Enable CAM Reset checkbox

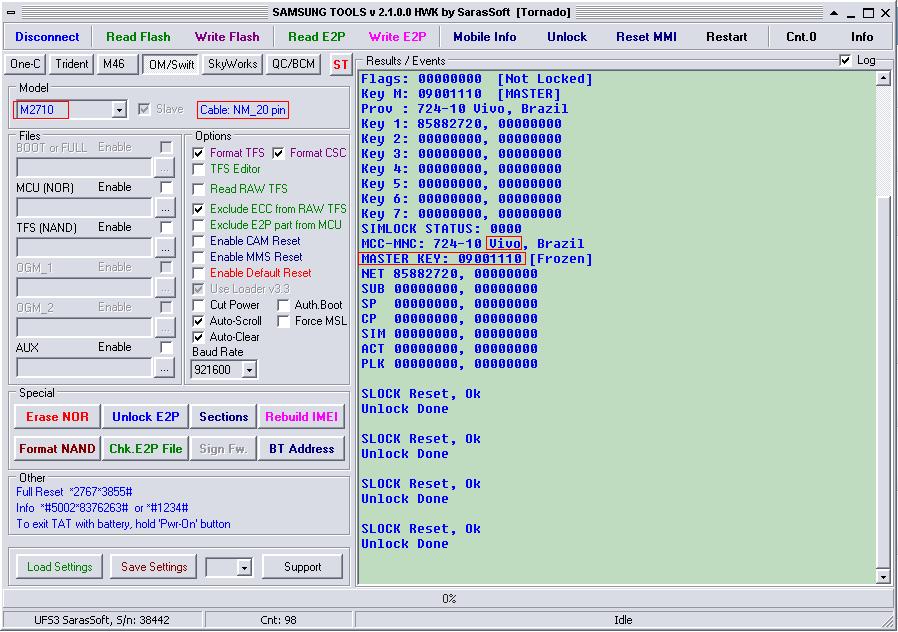(x=198, y=241)
